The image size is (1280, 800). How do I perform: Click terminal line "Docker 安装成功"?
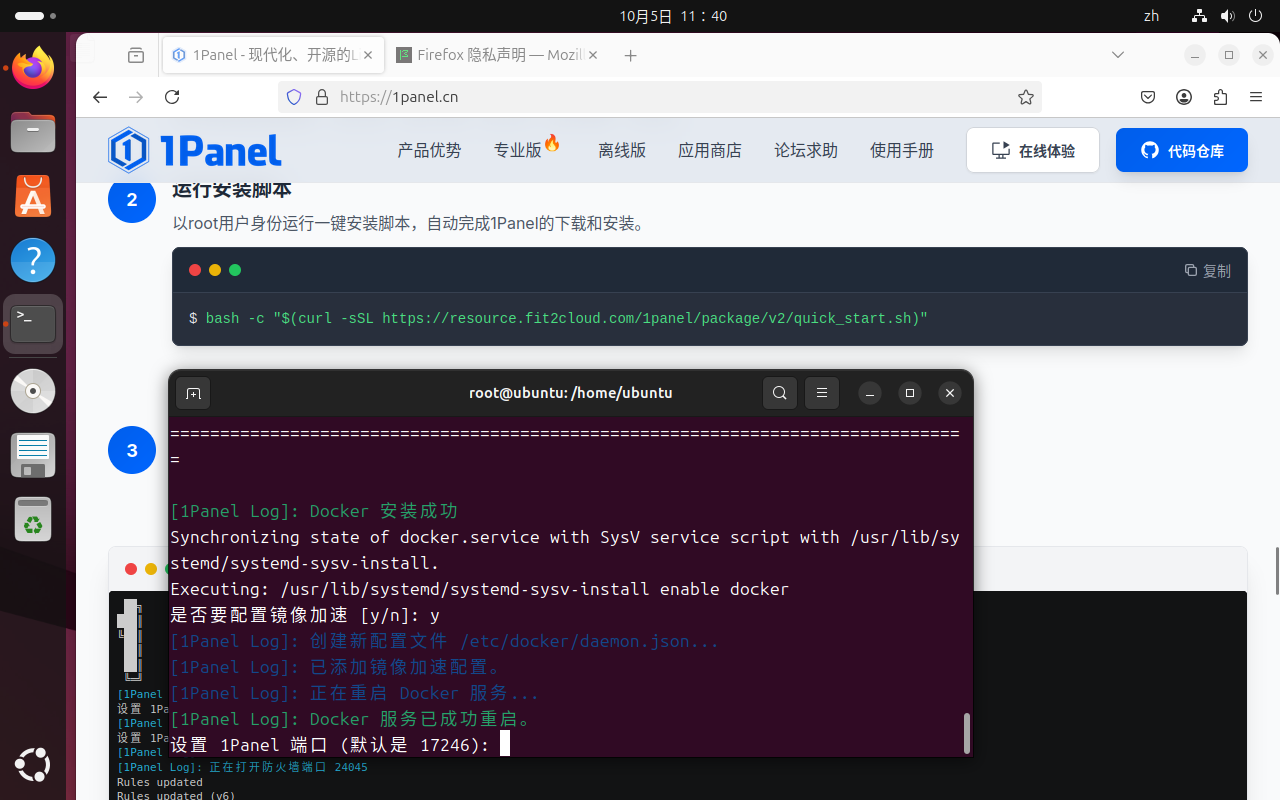pyautogui.click(x=314, y=511)
